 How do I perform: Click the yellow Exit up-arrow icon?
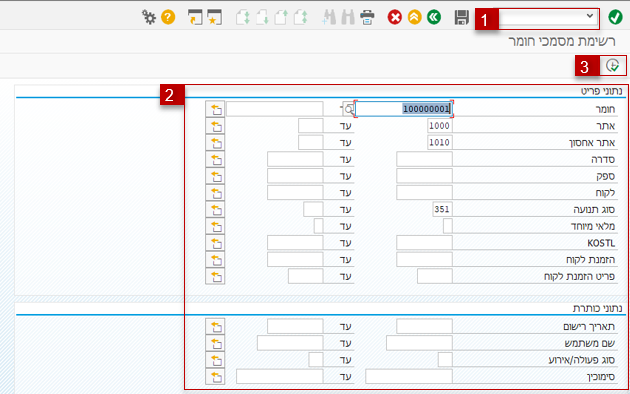click(414, 17)
